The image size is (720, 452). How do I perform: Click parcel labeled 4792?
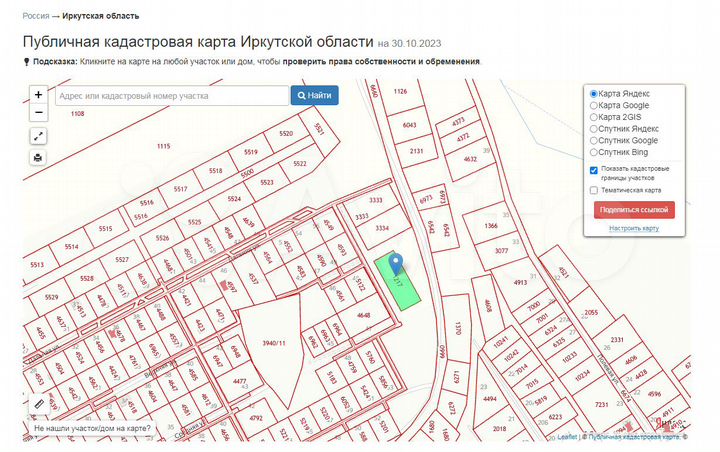click(x=256, y=418)
